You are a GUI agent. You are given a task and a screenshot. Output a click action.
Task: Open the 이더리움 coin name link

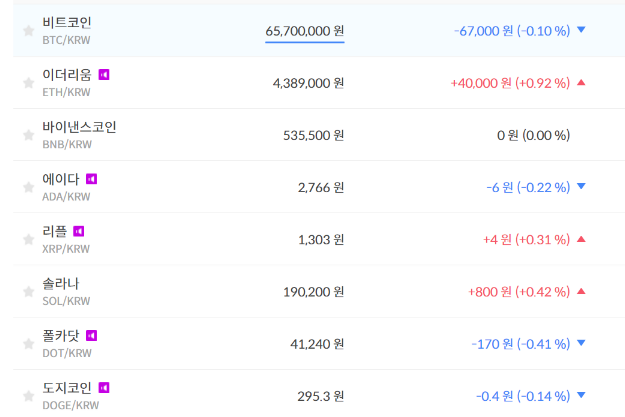[67, 74]
